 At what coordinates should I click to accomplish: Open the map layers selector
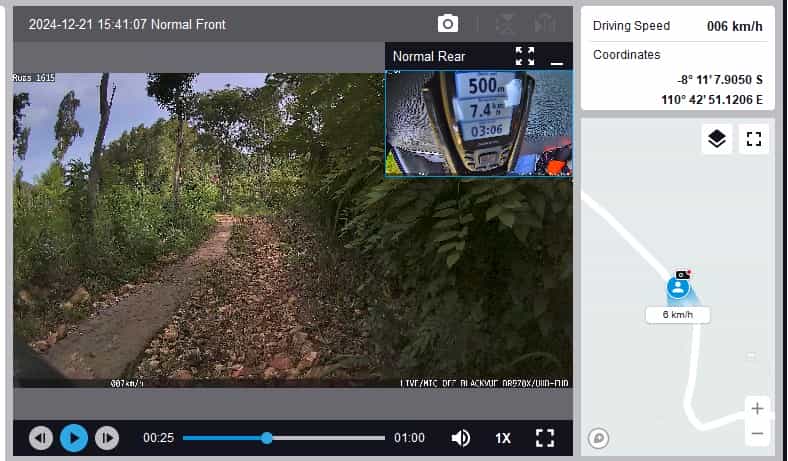pyautogui.click(x=716, y=139)
